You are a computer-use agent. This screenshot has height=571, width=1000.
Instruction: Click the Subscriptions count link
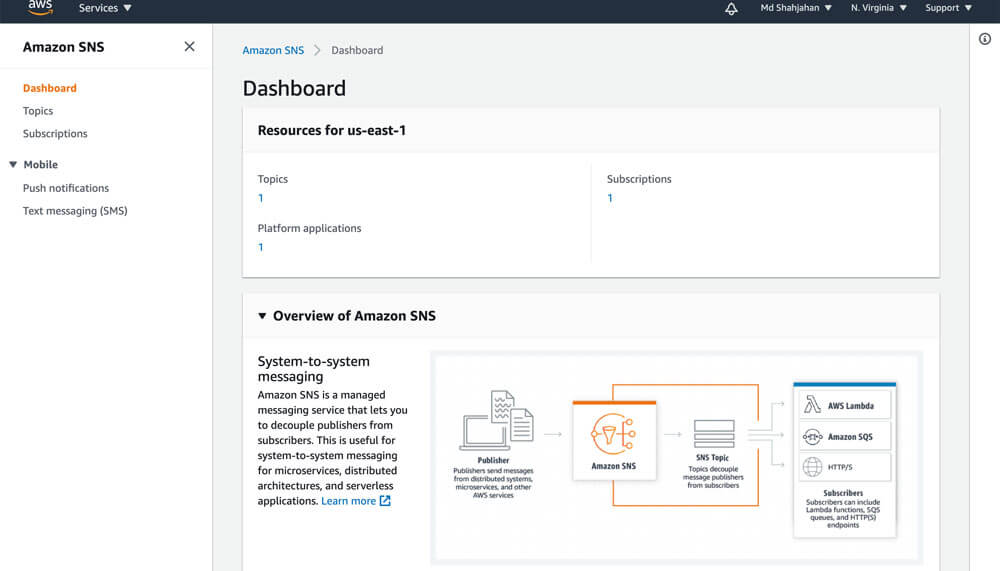pyautogui.click(x=610, y=198)
